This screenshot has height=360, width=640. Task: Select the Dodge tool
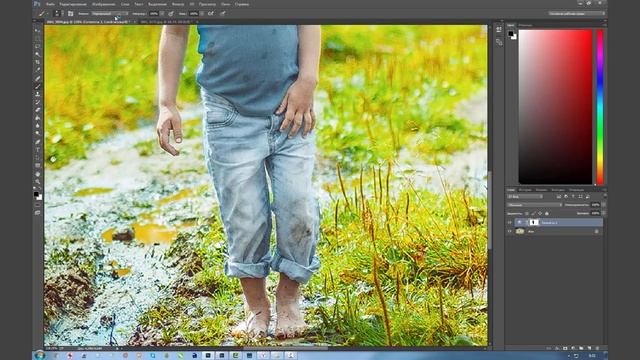(x=38, y=133)
